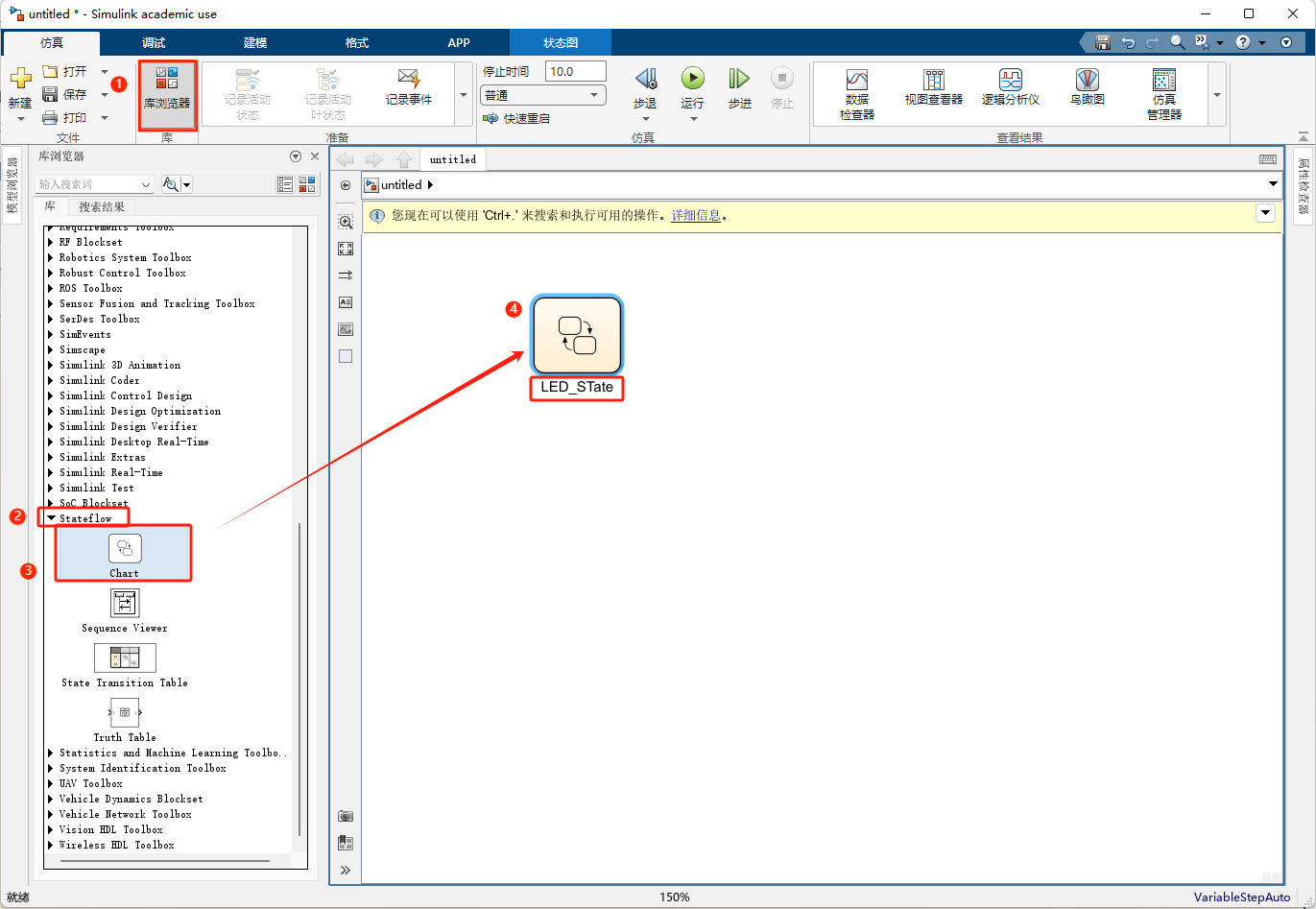Open the library search options dropdown arrow
Image resolution: width=1316 pixels, height=909 pixels.
(x=187, y=184)
